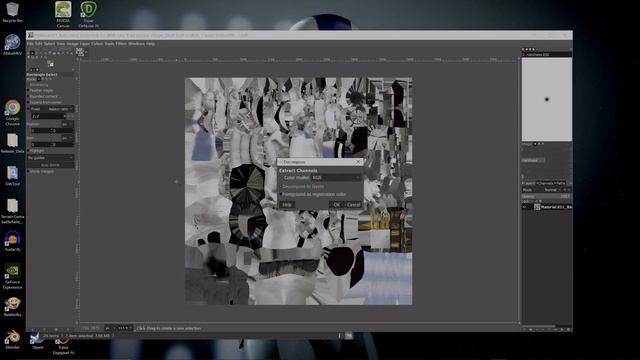This screenshot has width=640, height=360.
Task: Open the Size unit px dropdown
Action: [67, 138]
